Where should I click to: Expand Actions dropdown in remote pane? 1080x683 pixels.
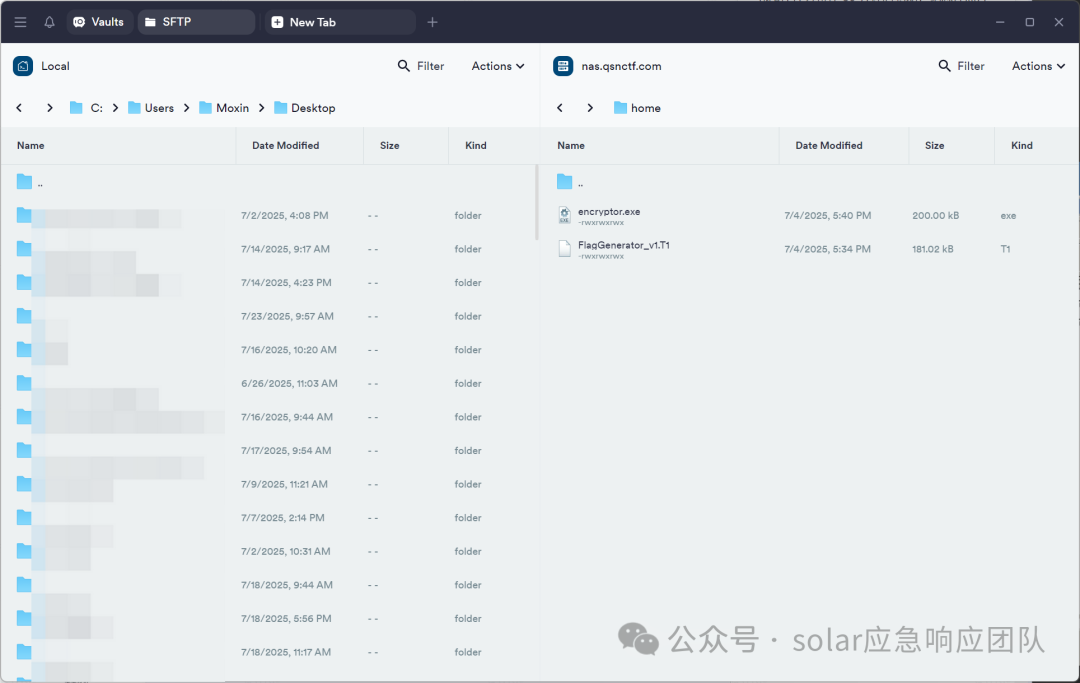click(1039, 66)
